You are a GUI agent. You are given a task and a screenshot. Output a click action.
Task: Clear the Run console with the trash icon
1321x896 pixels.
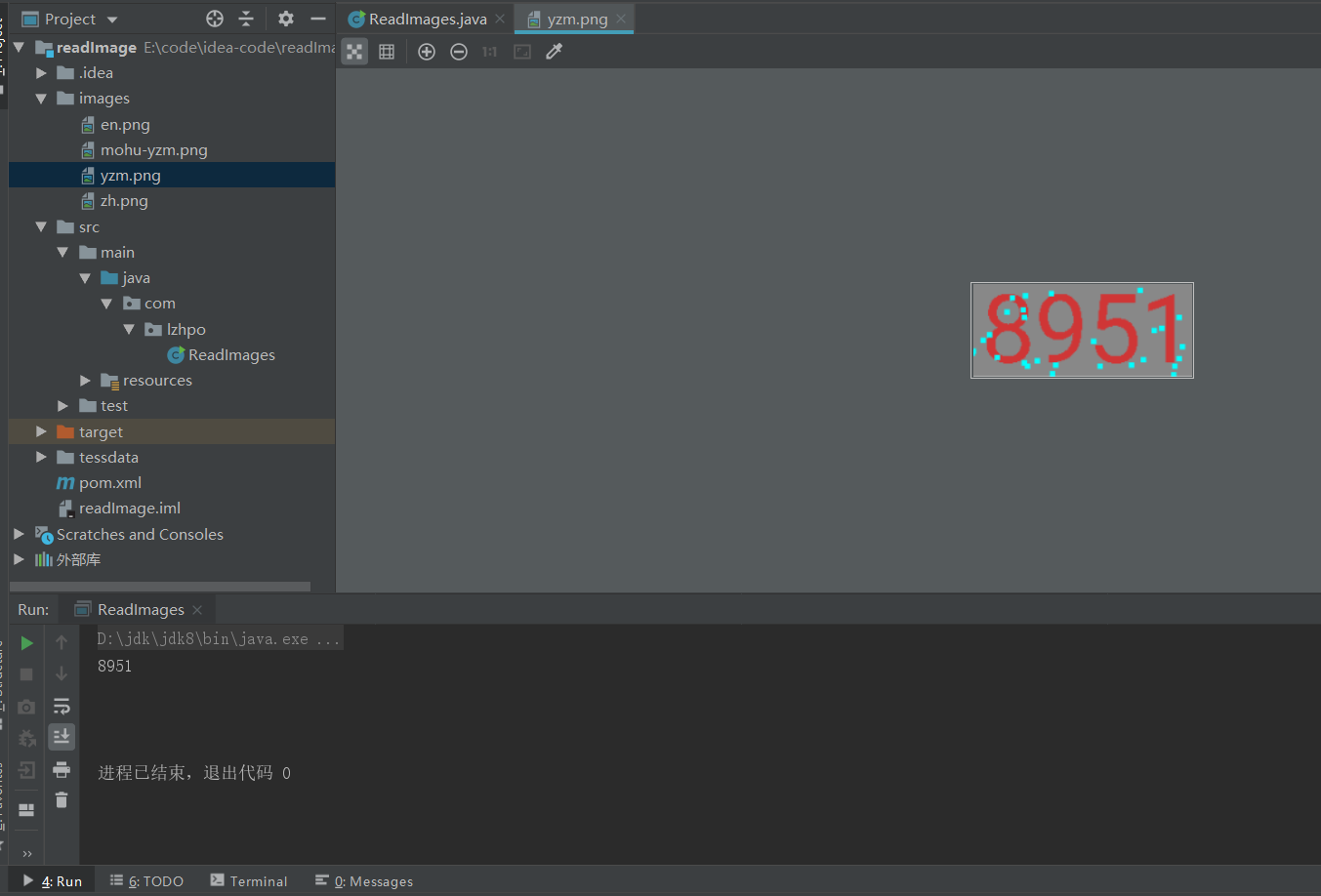pyautogui.click(x=62, y=800)
